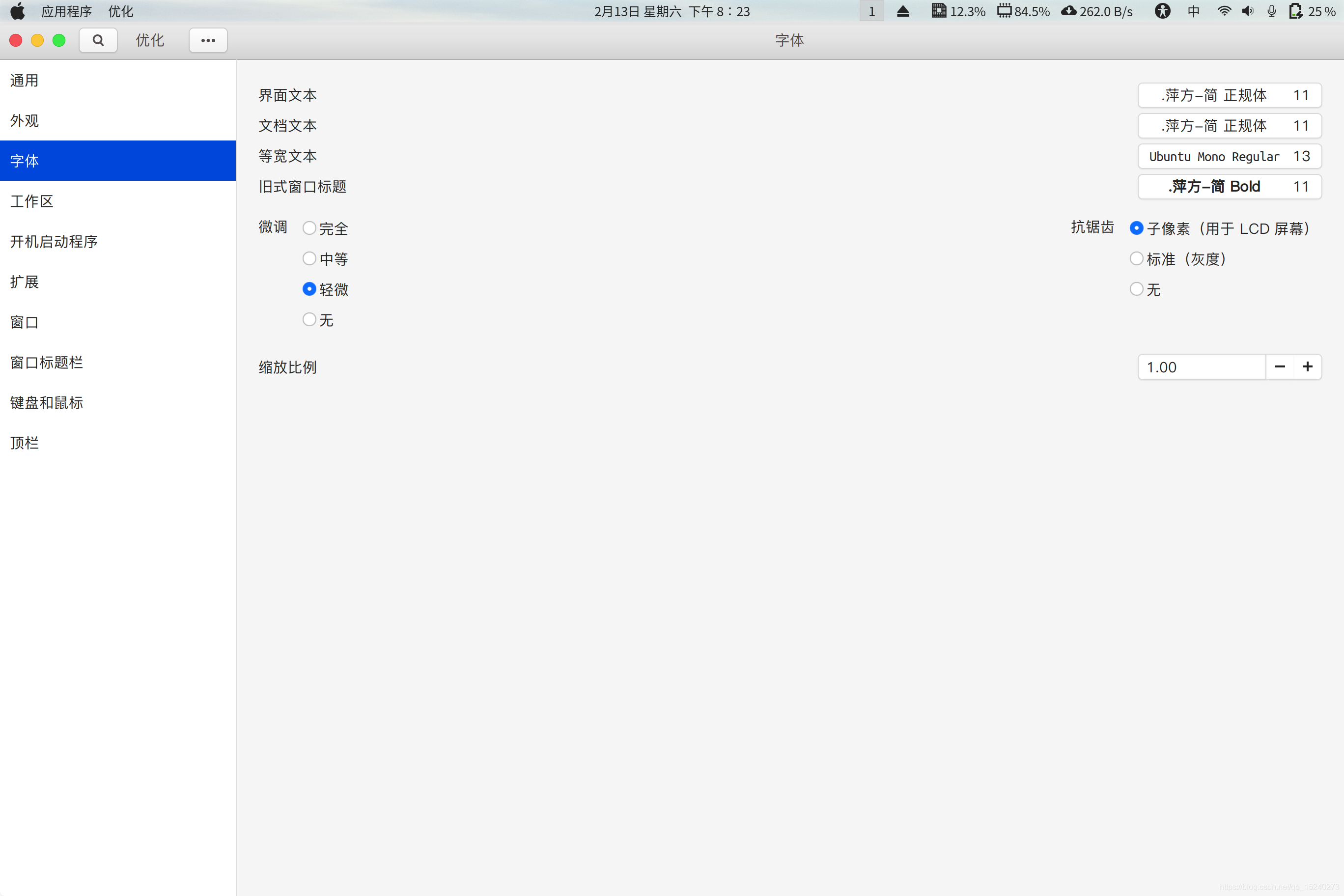1344x896 pixels.
Task: Select 轻微 hinting option
Action: pos(325,289)
